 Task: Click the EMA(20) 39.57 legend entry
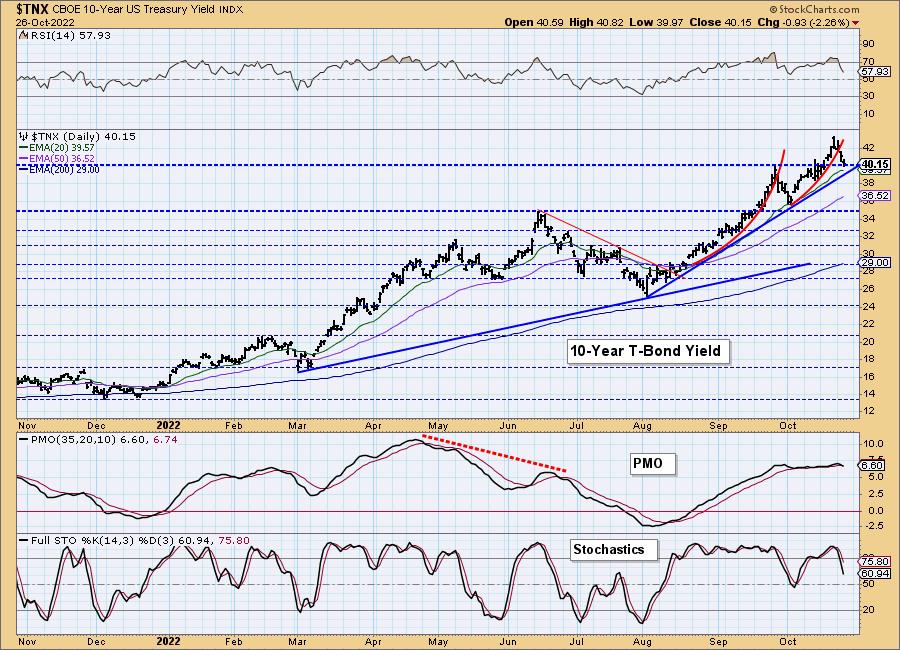(x=56, y=148)
